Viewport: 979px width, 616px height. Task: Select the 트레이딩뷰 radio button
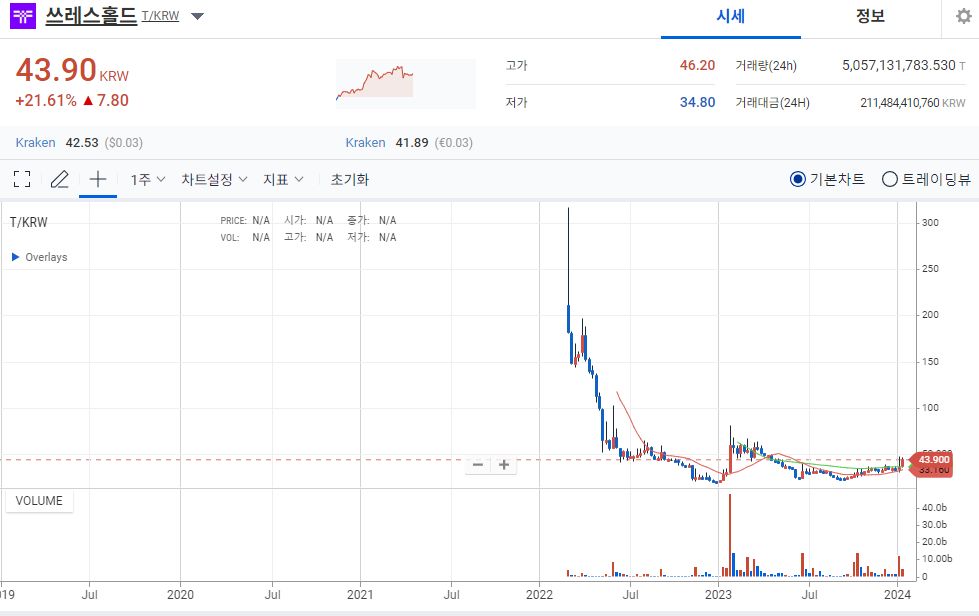888,178
